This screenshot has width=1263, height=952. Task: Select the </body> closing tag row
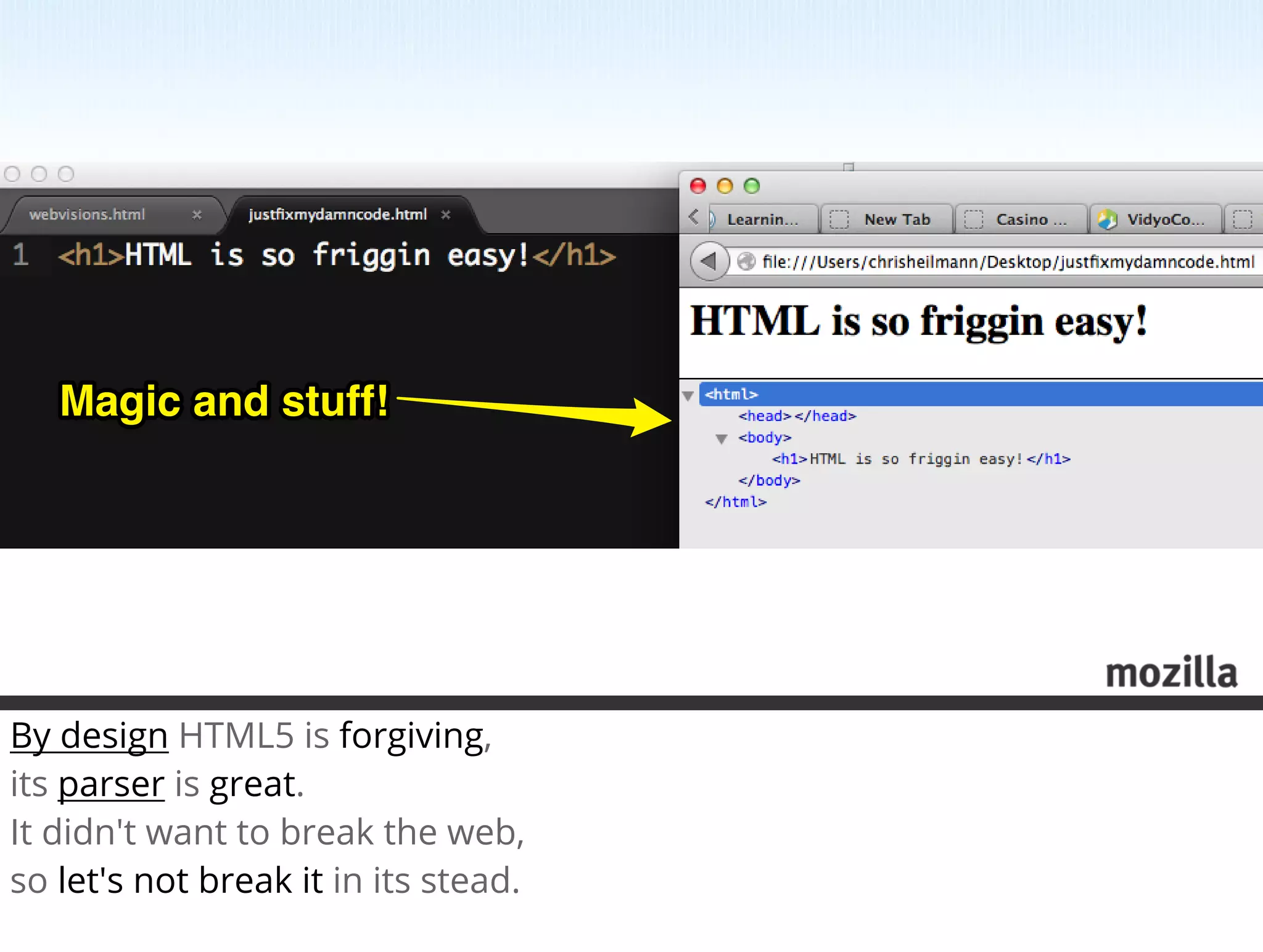(769, 480)
